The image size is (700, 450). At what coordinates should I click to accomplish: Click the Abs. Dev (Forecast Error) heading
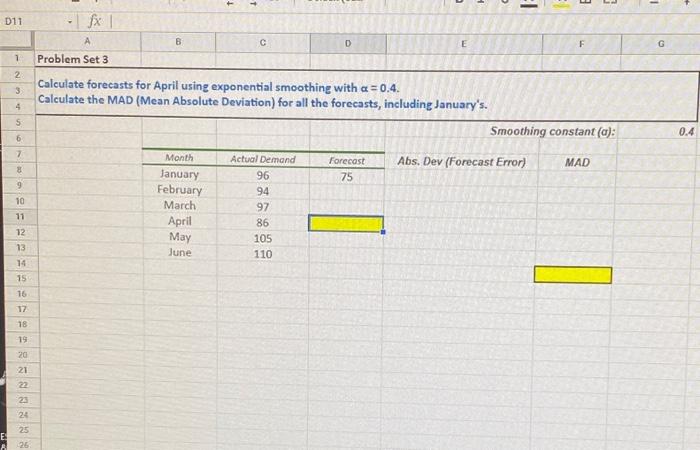click(x=462, y=162)
